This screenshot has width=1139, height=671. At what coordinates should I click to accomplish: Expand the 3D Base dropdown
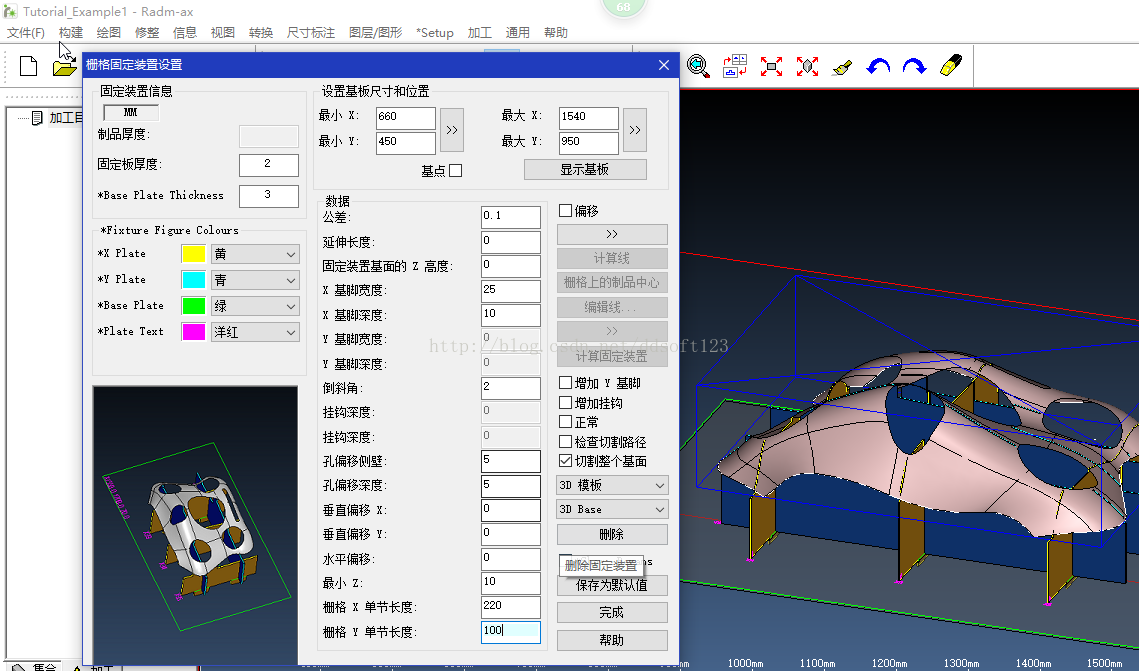[x=612, y=510]
